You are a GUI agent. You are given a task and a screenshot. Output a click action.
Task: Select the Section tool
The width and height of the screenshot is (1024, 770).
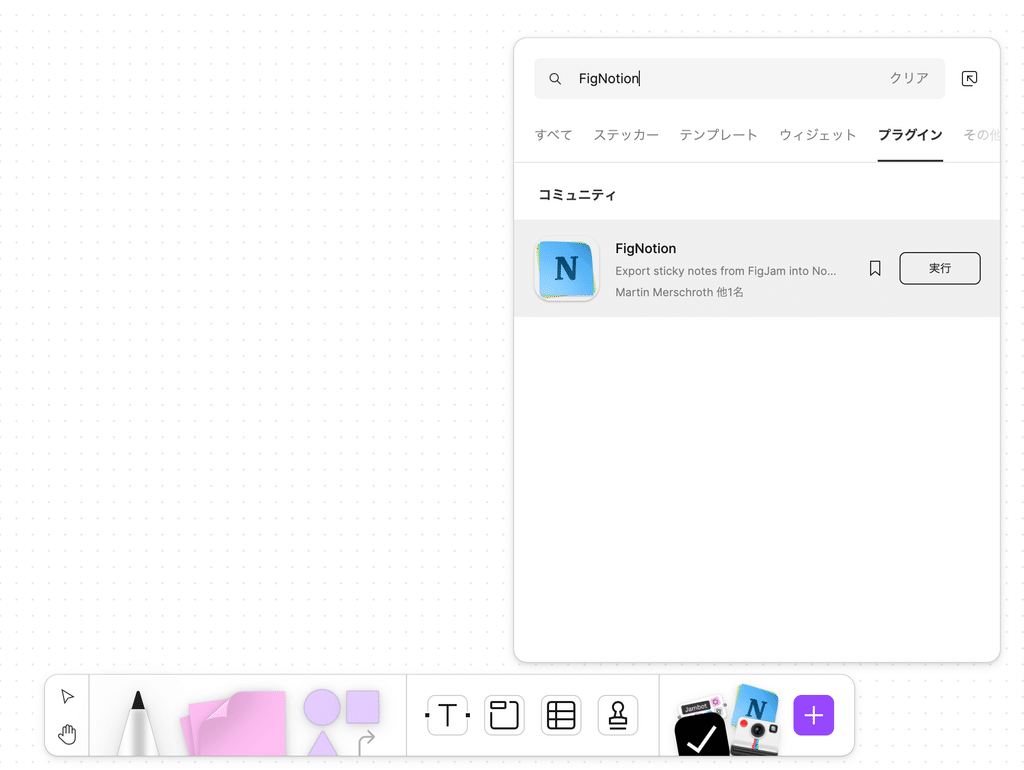point(504,715)
